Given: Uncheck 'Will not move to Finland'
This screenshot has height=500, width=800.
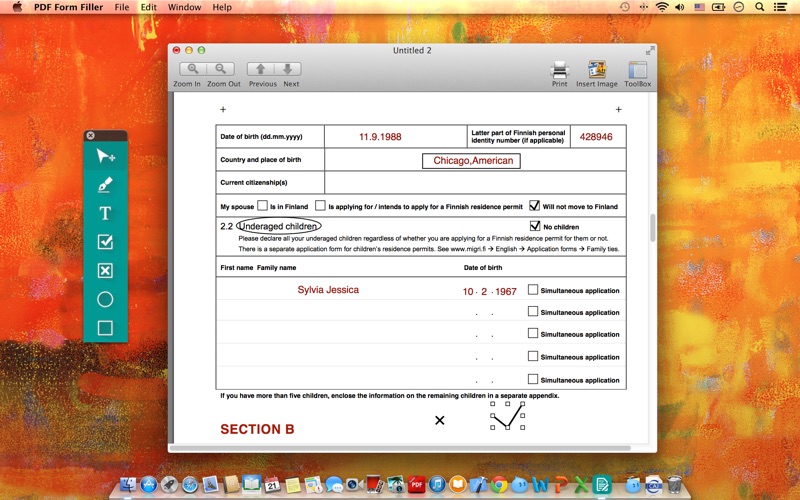Looking at the screenshot, I should point(534,206).
